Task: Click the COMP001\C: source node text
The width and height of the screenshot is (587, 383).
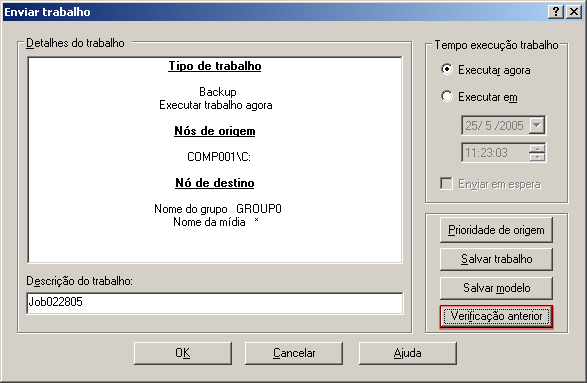Action: coord(219,156)
